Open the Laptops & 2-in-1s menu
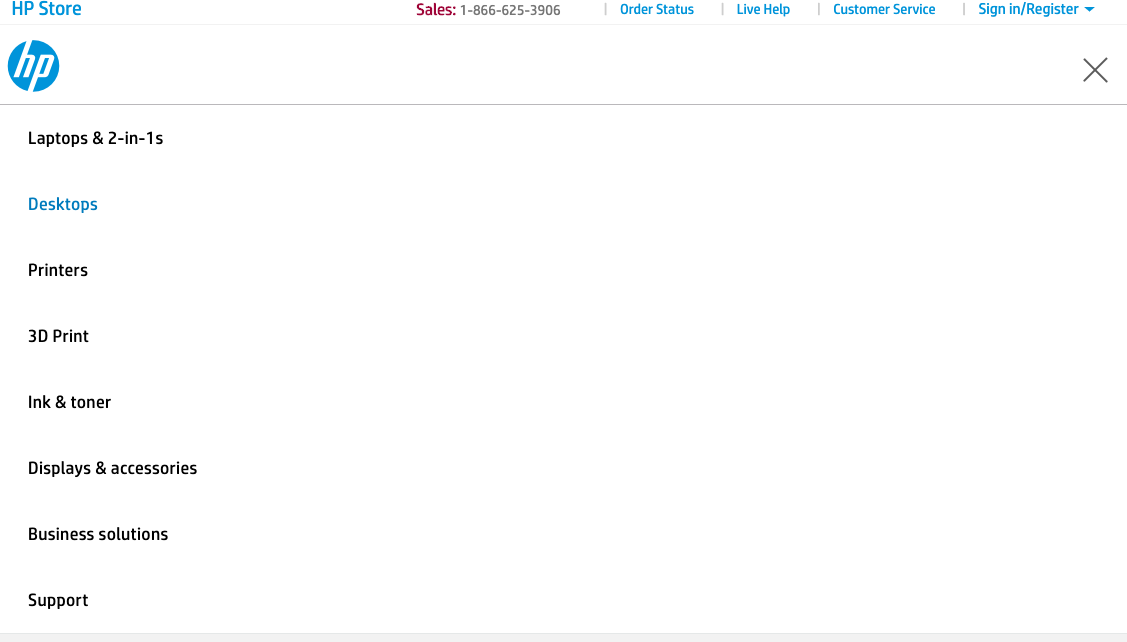1127x642 pixels. pyautogui.click(x=96, y=138)
